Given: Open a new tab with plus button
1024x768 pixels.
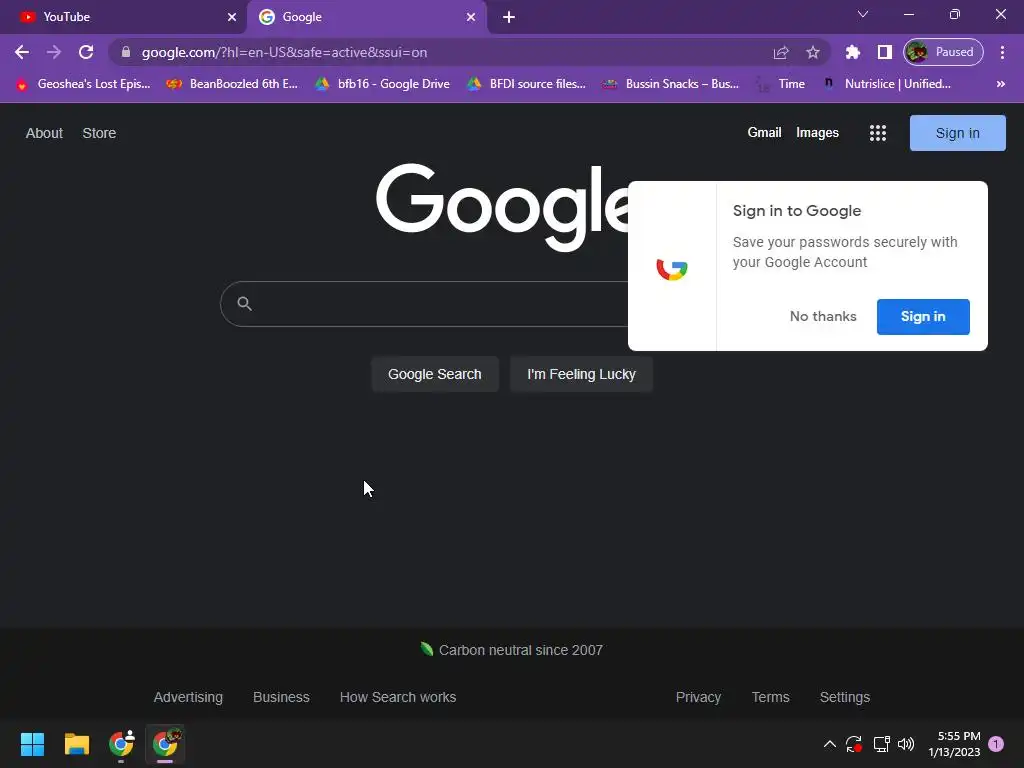Looking at the screenshot, I should tap(509, 17).
